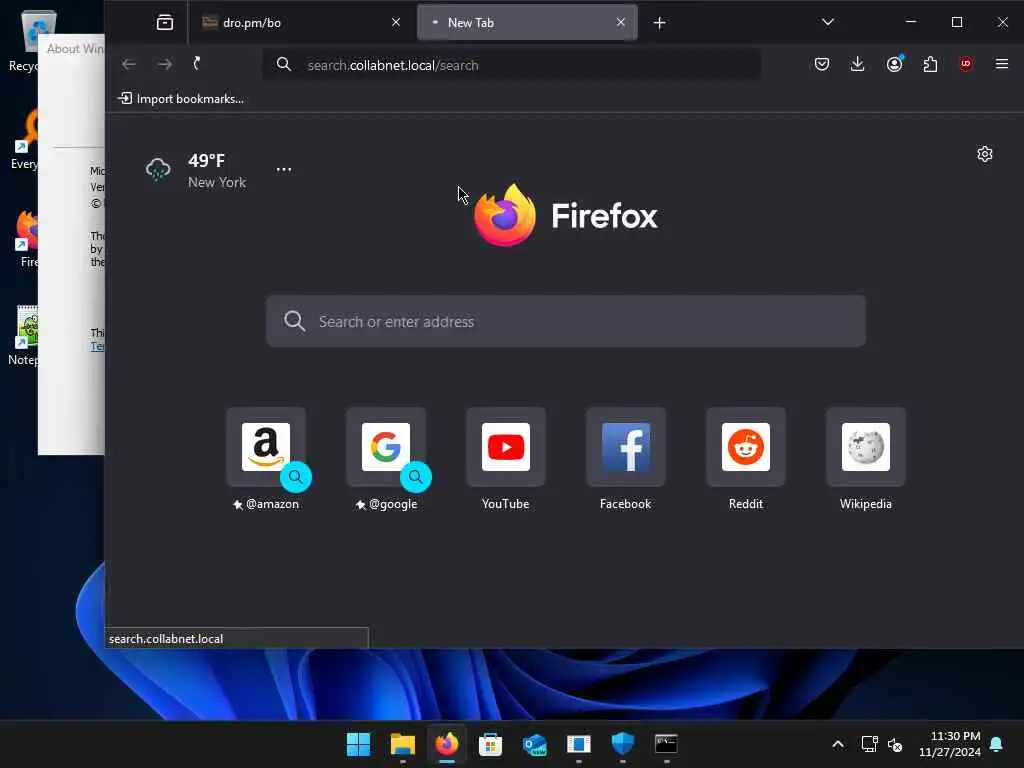Click Import bookmarks... in bookmarks toolbar
The image size is (1024, 768).
tap(181, 99)
